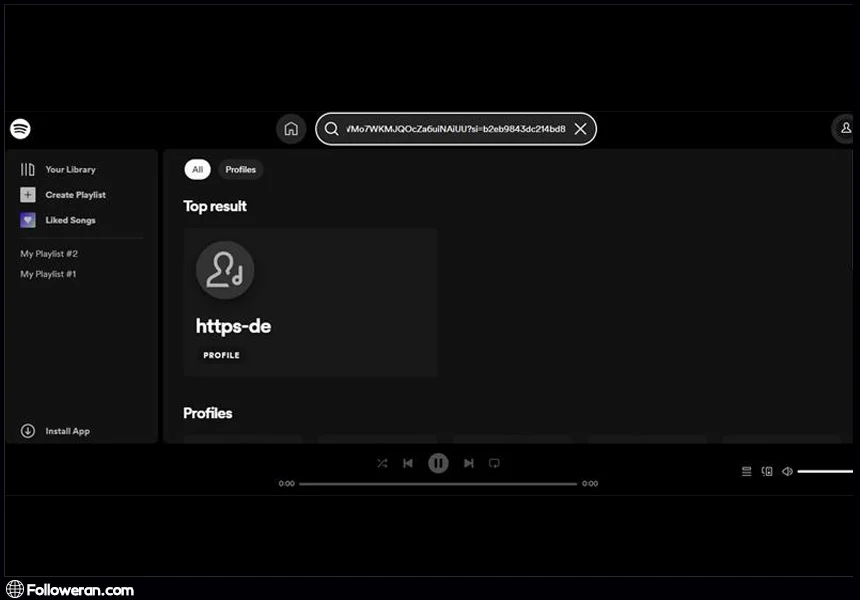Pause the current playback
The width and height of the screenshot is (860, 600).
[438, 463]
